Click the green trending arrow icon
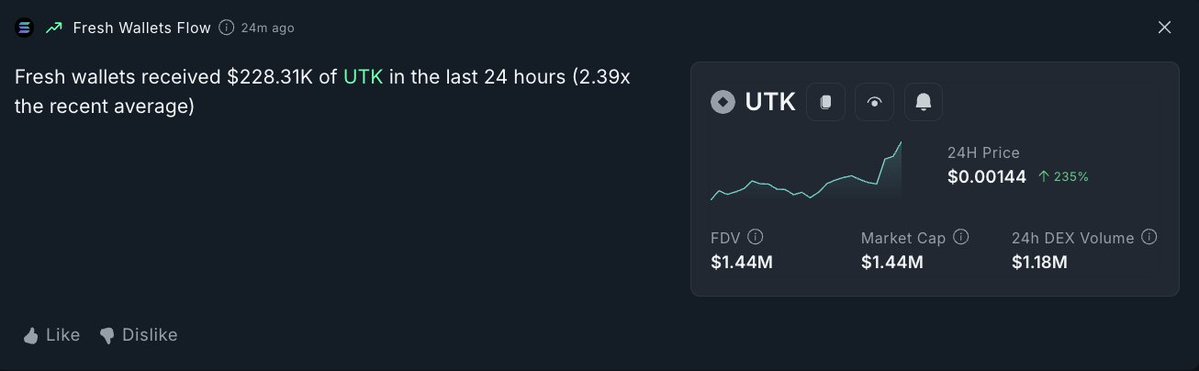This screenshot has height=371, width=1199. point(54,28)
